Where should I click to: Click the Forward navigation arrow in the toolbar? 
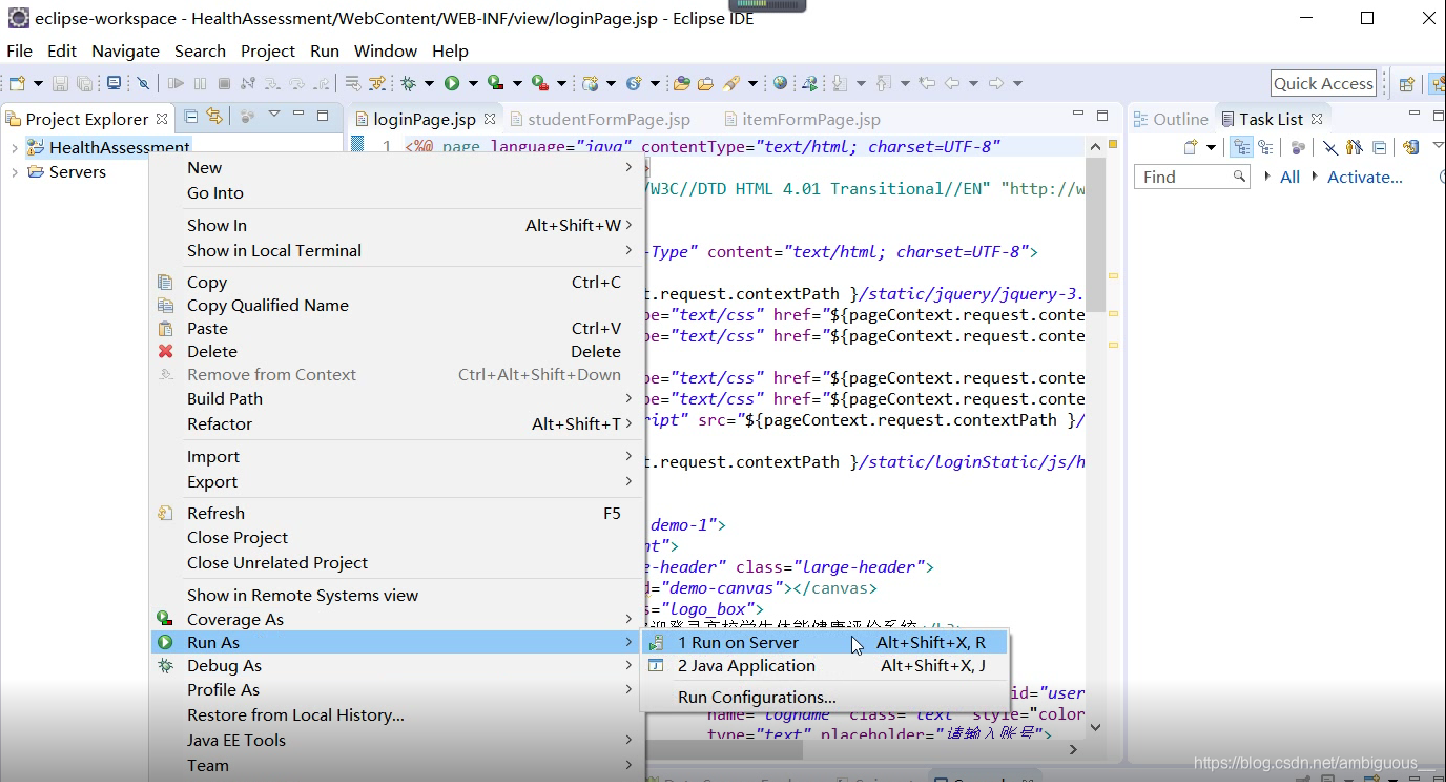pyautogui.click(x=996, y=83)
